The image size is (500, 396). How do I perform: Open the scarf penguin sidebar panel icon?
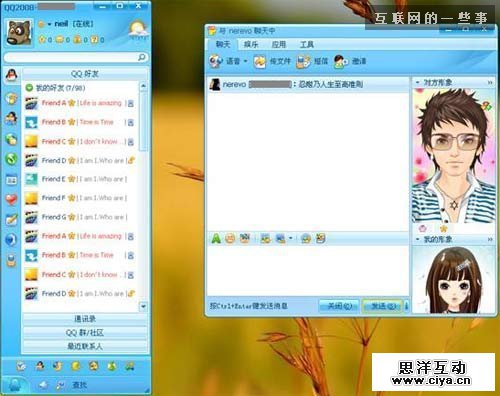pos(12,118)
